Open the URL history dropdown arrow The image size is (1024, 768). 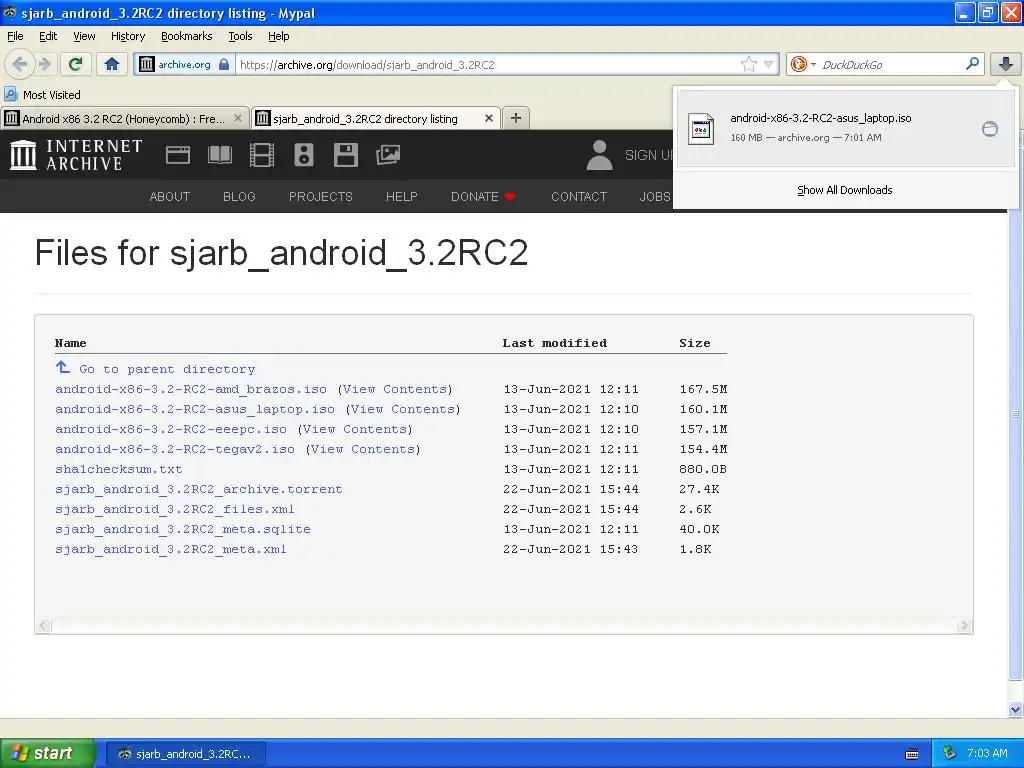pos(769,64)
